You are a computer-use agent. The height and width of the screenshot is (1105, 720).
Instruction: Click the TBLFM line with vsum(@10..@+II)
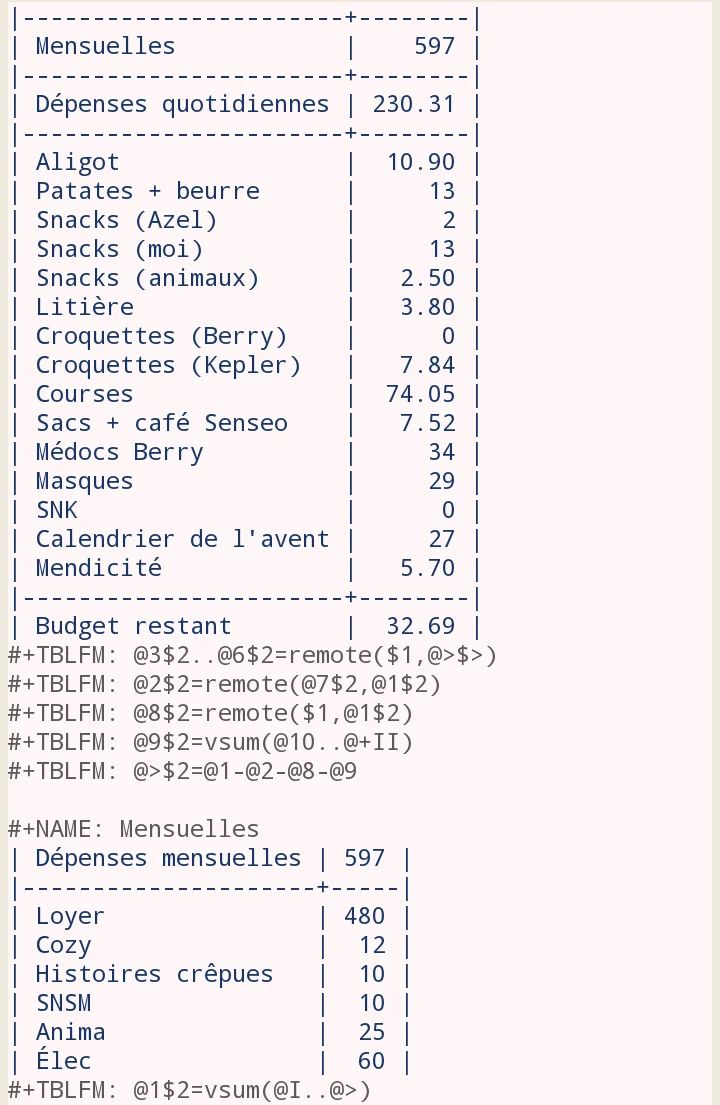tap(211, 742)
